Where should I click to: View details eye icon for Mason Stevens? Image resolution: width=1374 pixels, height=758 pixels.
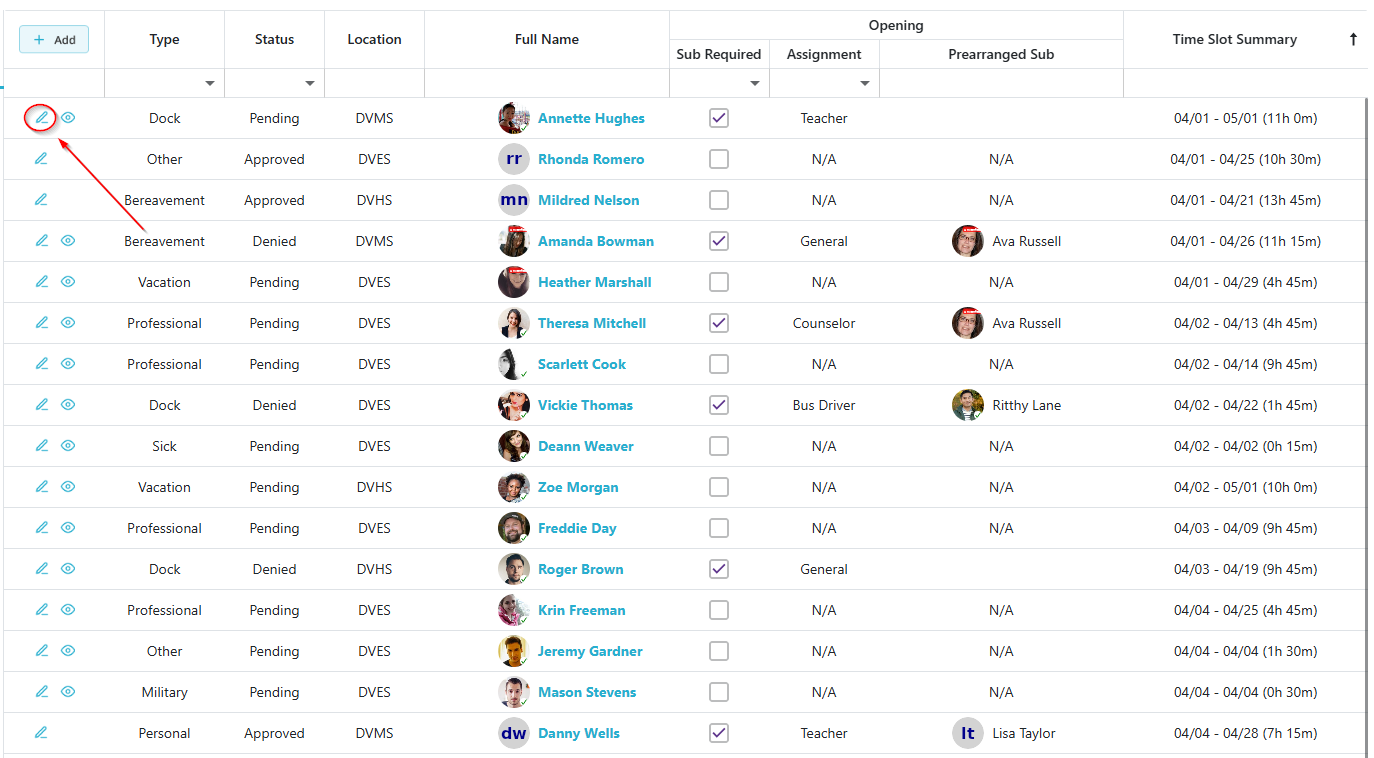[68, 692]
